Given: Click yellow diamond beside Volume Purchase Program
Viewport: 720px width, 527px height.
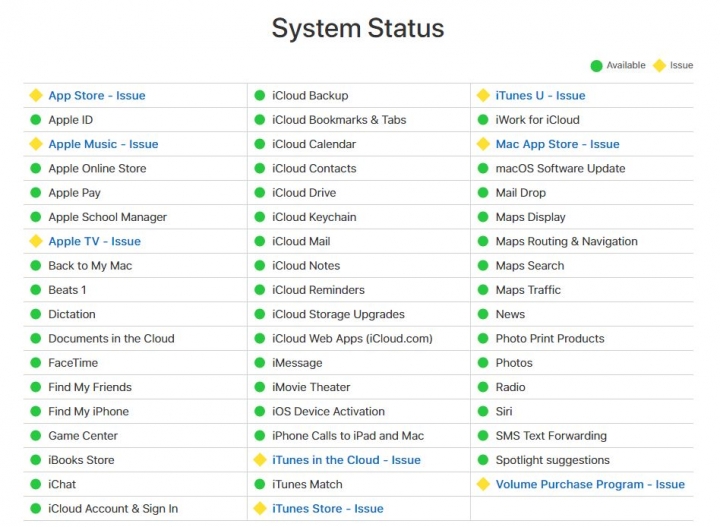Looking at the screenshot, I should pyautogui.click(x=483, y=484).
